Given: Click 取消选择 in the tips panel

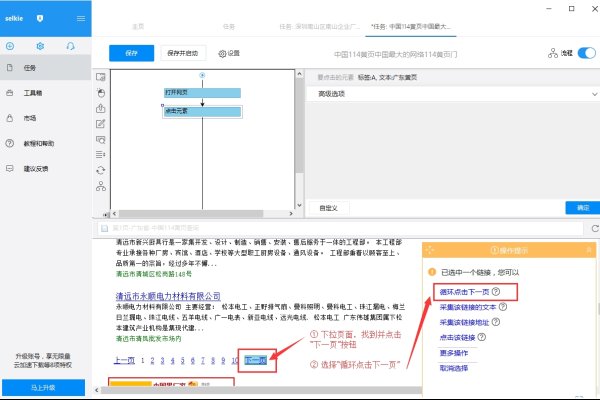Looking at the screenshot, I should click(x=453, y=368).
